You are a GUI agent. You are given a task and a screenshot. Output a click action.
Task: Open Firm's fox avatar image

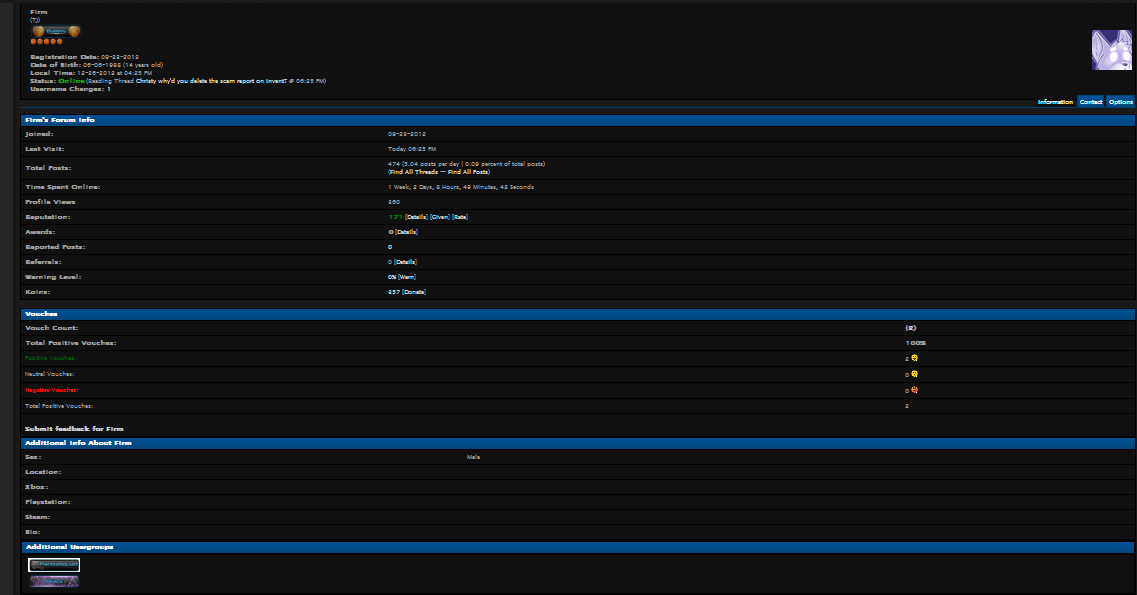(1112, 50)
